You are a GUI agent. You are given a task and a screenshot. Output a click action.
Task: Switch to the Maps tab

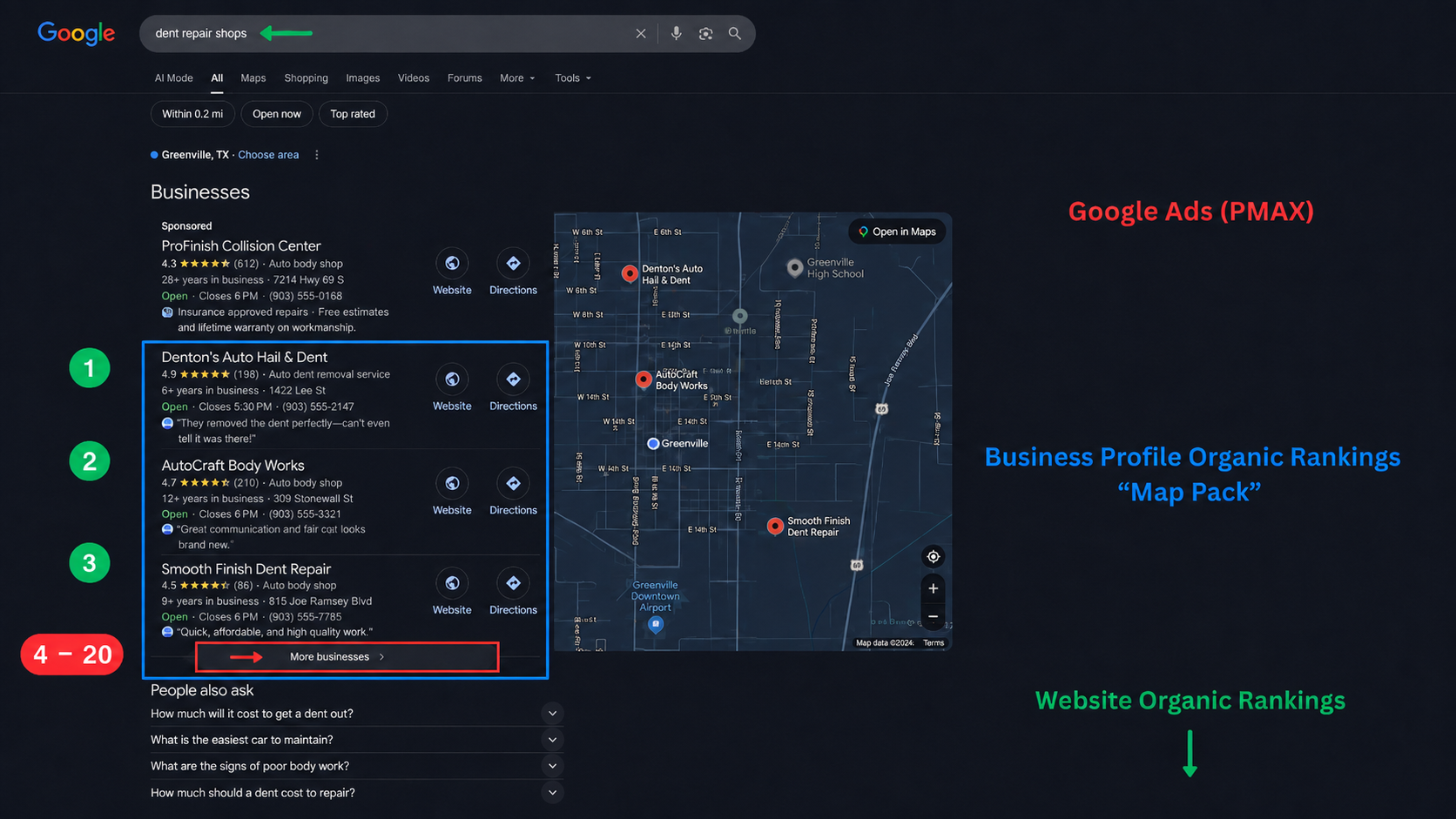(253, 78)
